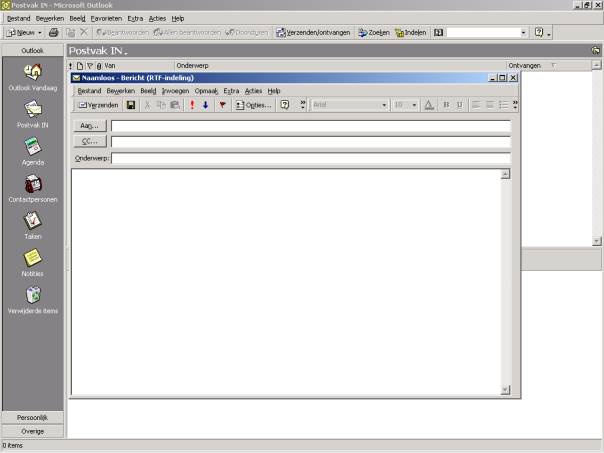
Task: Sort by the Onderwerp column header
Action: pos(340,65)
